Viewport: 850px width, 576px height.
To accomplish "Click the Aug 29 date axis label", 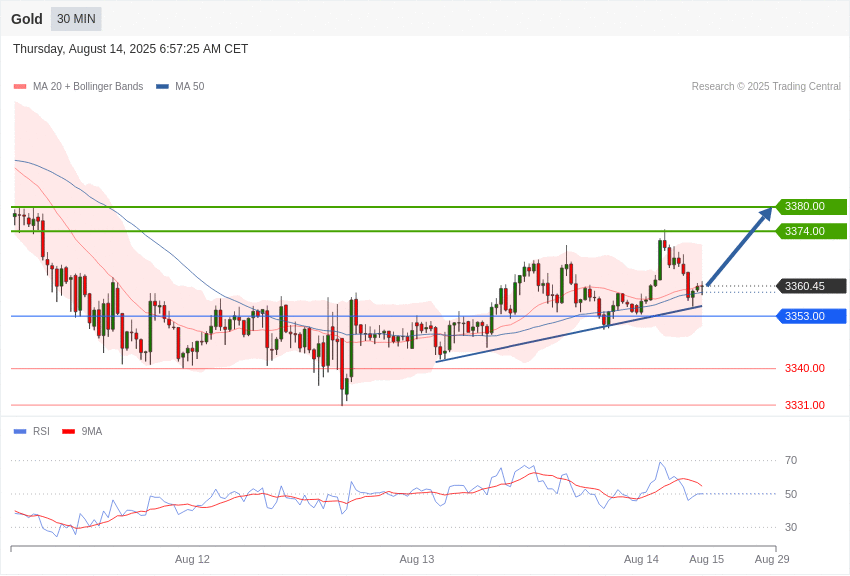I will click(x=772, y=559).
